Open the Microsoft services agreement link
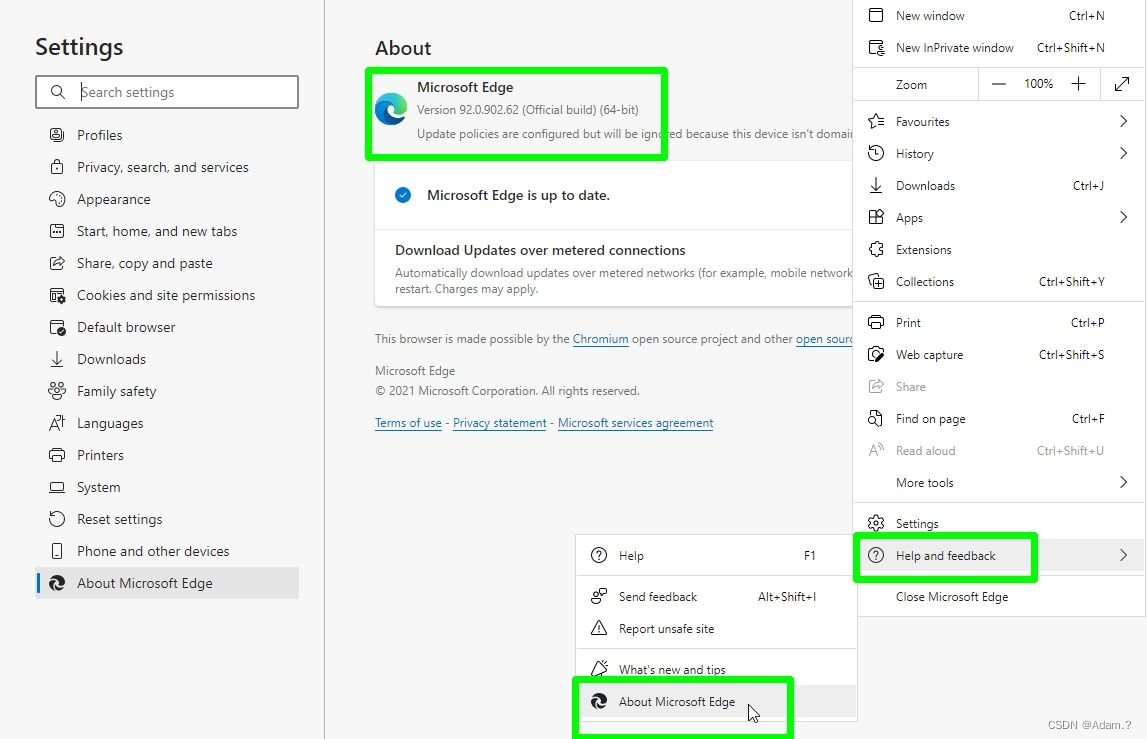1147x739 pixels. 636,423
